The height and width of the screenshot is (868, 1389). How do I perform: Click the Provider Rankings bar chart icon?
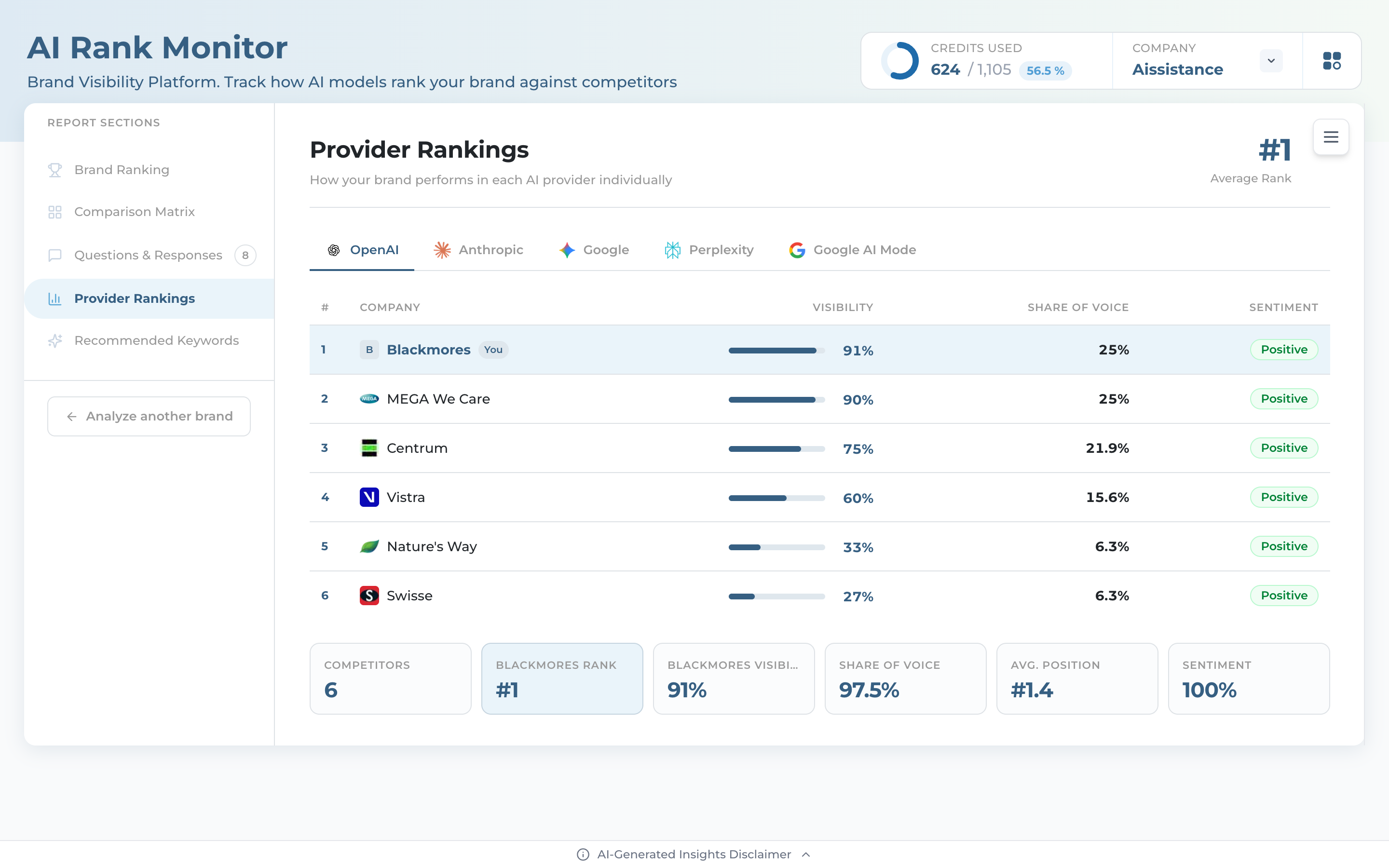coord(54,298)
